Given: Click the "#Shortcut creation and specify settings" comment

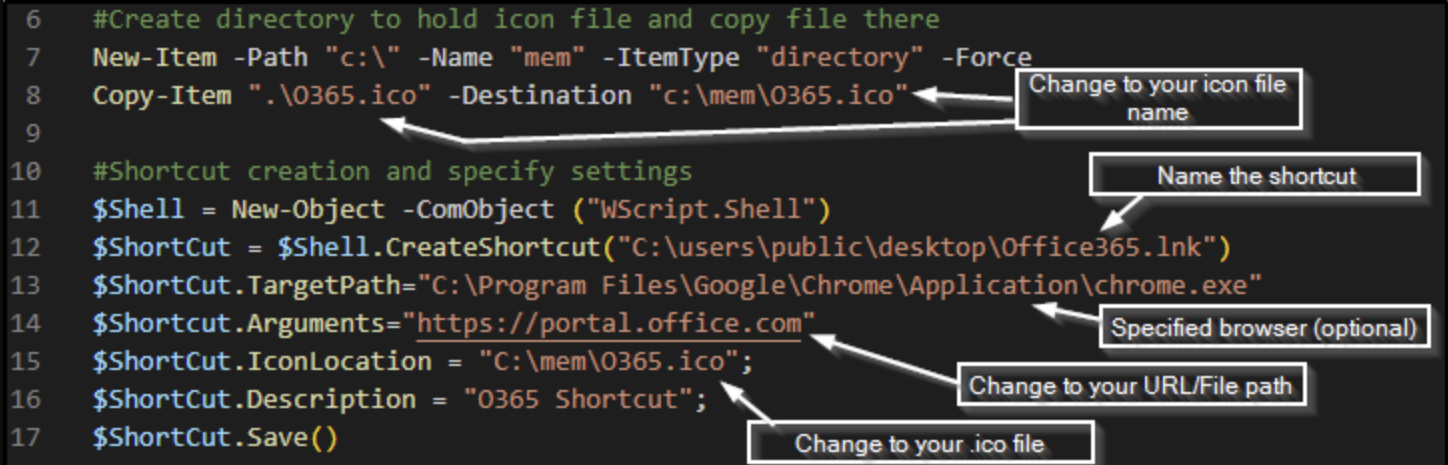Looking at the screenshot, I should (392, 171).
